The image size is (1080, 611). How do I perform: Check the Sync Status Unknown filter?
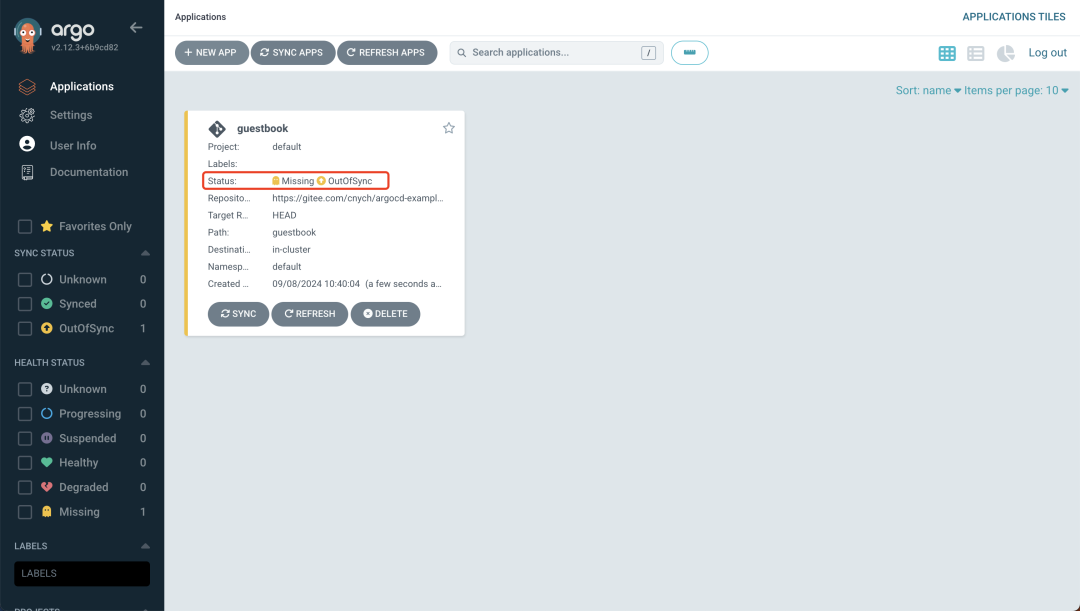[x=25, y=279]
